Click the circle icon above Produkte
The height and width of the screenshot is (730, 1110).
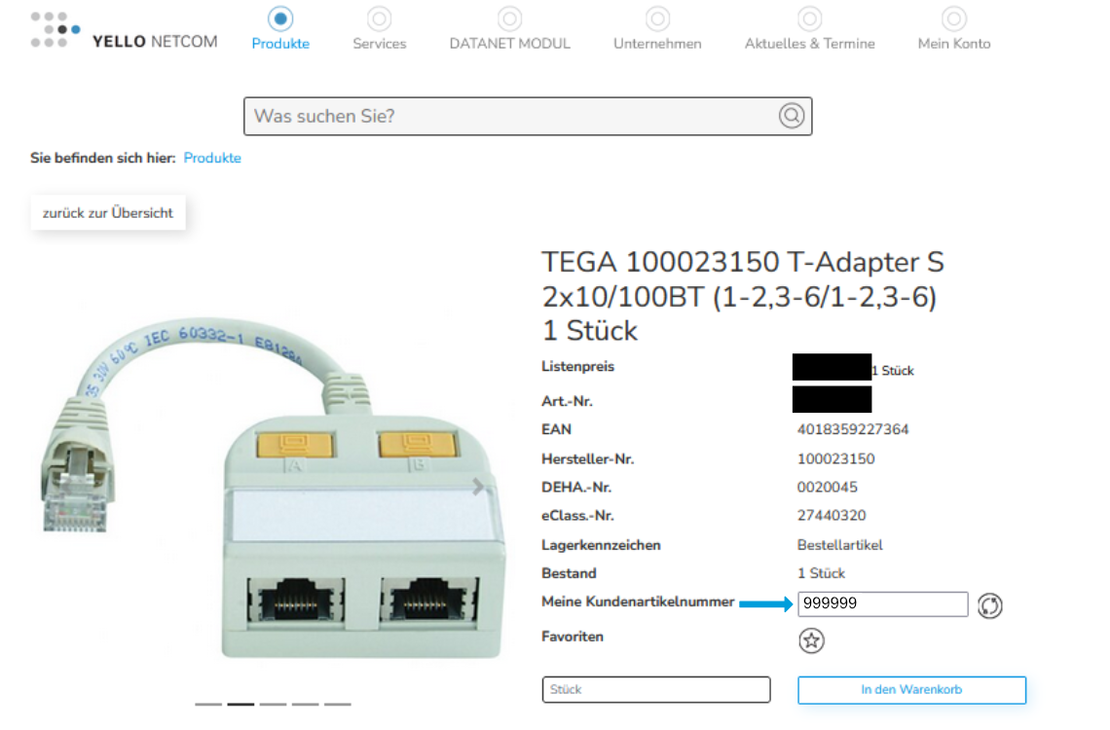click(280, 19)
